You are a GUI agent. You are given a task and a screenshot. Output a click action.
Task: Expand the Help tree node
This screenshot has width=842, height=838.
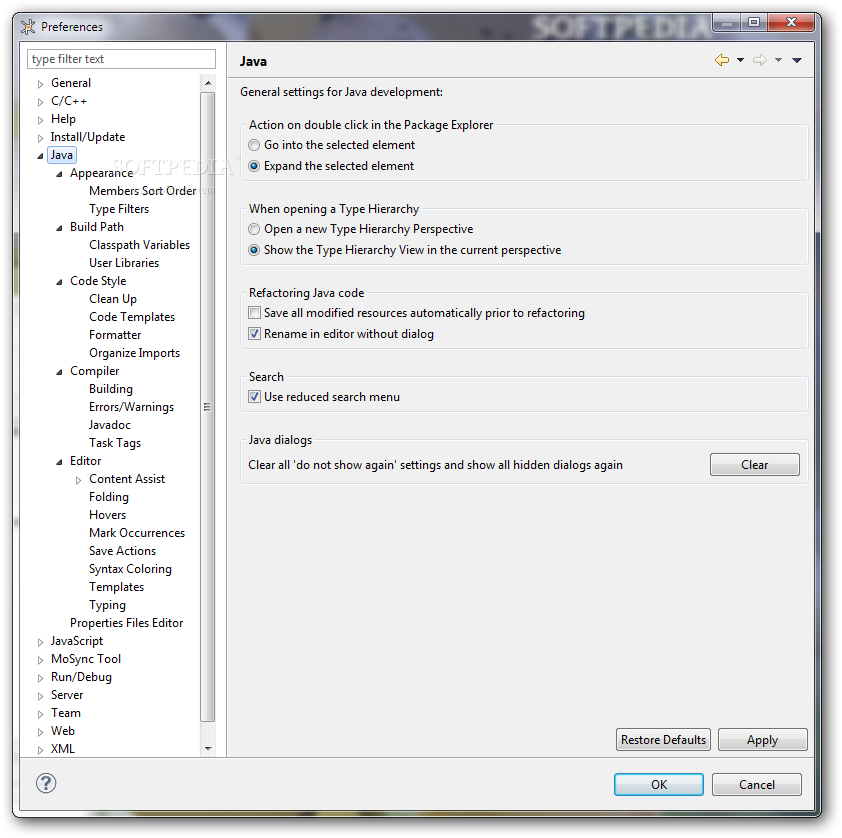pyautogui.click(x=40, y=120)
